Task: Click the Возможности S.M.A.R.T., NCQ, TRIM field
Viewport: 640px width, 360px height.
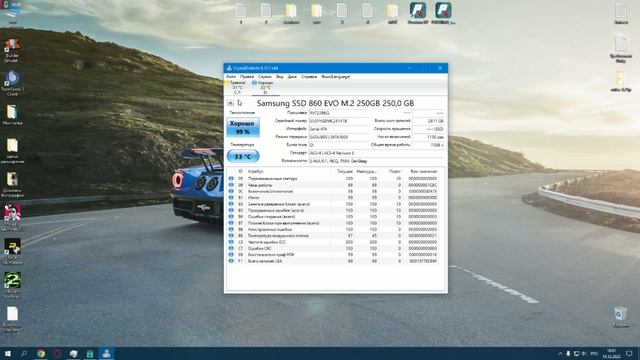Action: point(377,161)
